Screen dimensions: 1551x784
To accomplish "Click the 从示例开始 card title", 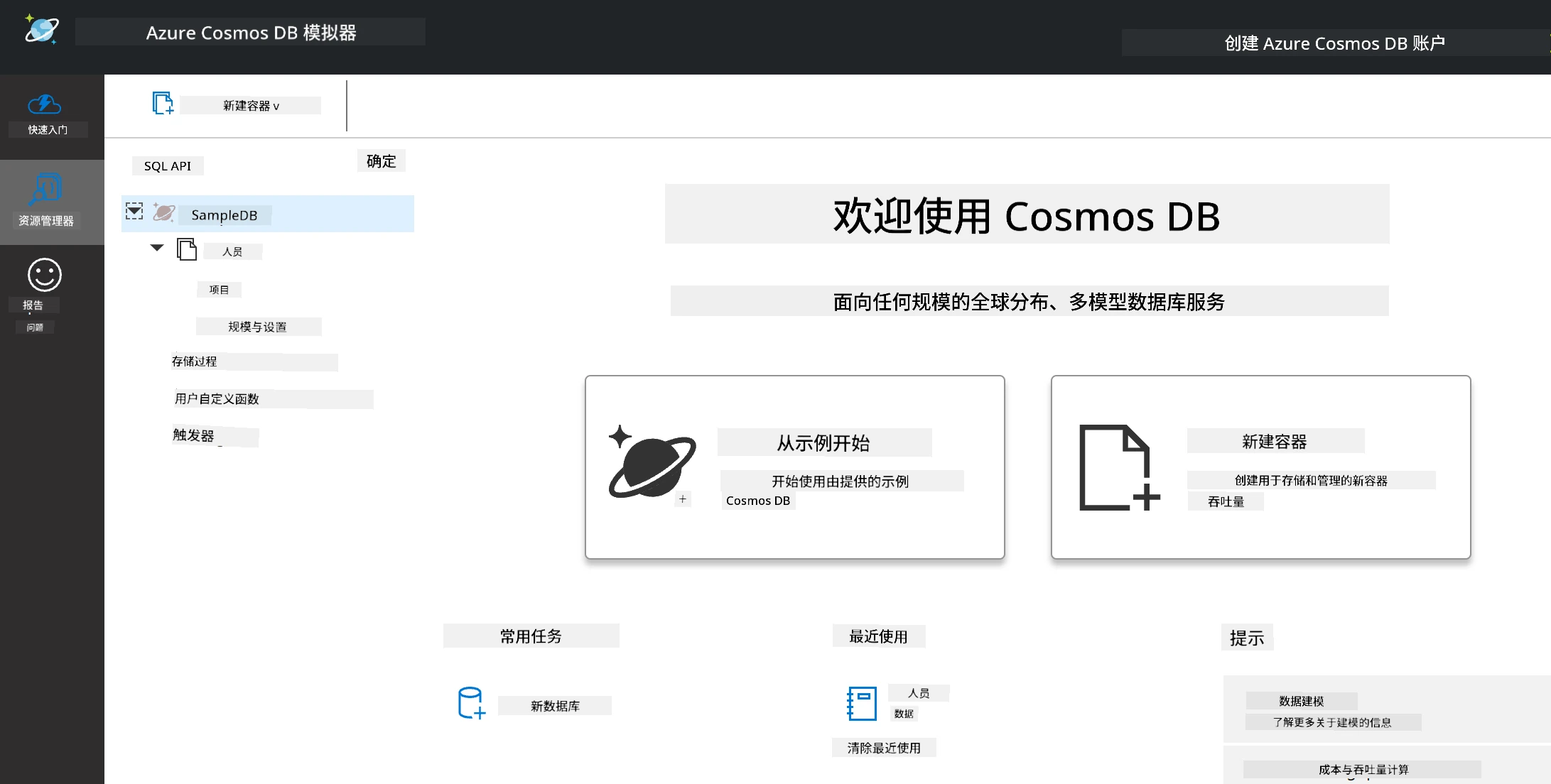I will tap(823, 443).
